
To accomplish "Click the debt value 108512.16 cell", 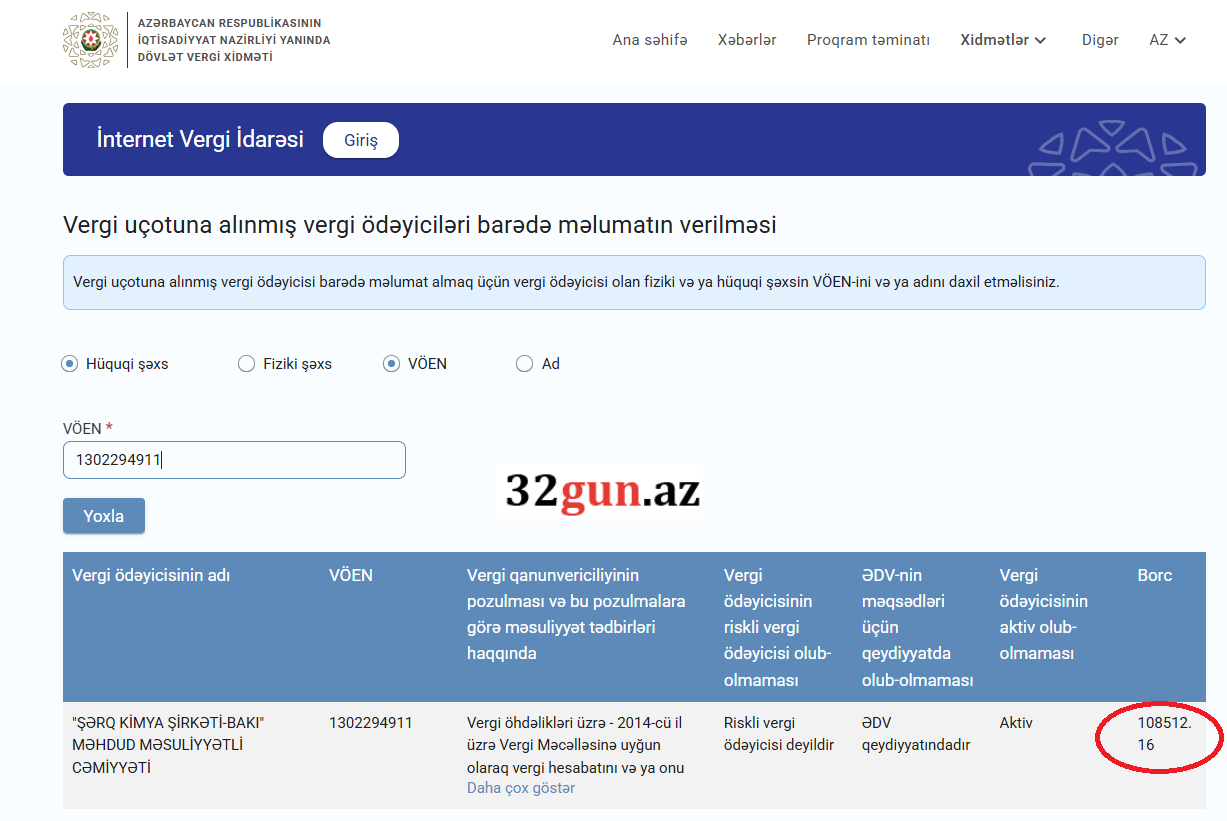I will (x=1164, y=734).
